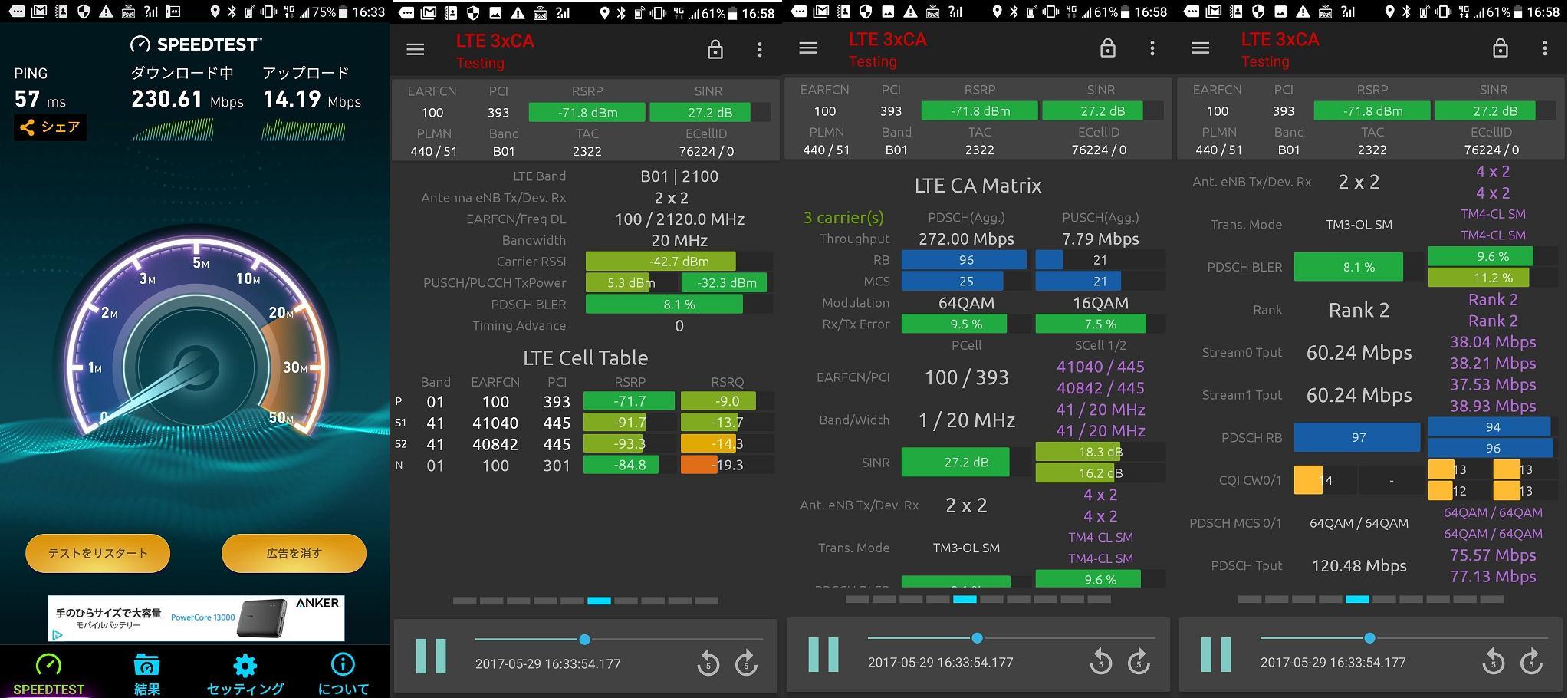The image size is (1568, 698).
Task: Tap the 11.2 % PDSCH BLER bar
Action: 1493,278
